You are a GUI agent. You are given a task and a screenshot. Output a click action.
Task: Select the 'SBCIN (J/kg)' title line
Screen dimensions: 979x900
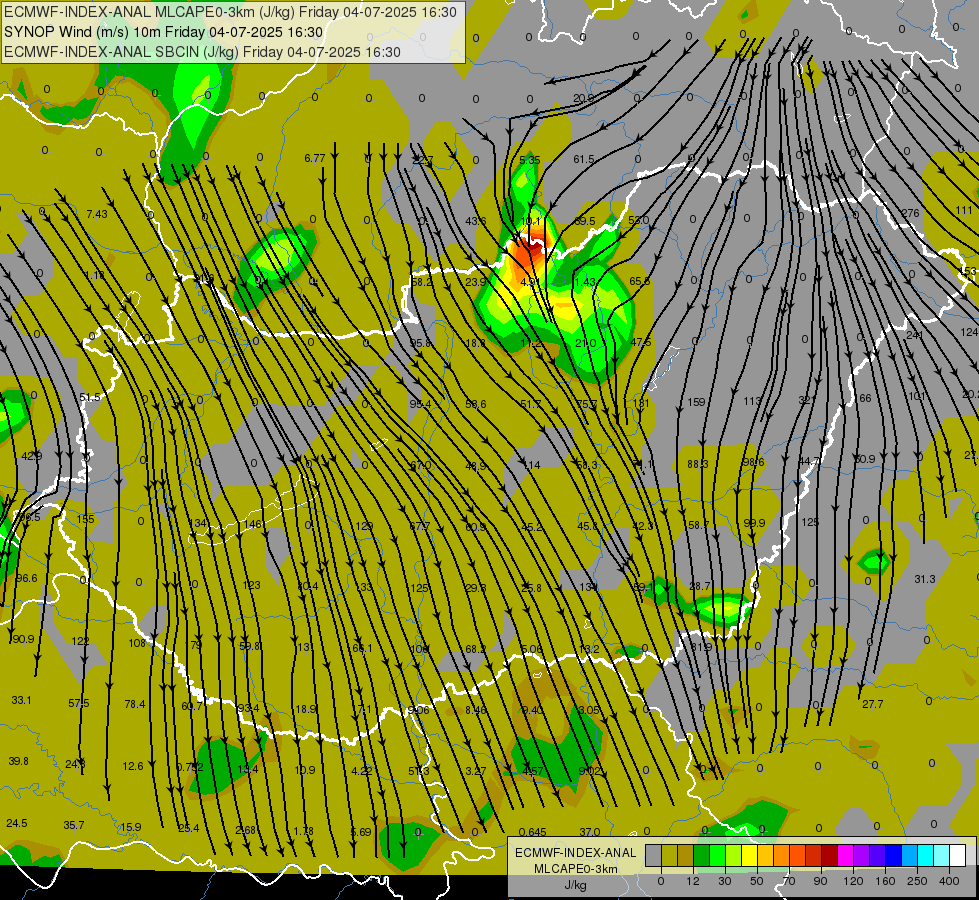(x=202, y=52)
